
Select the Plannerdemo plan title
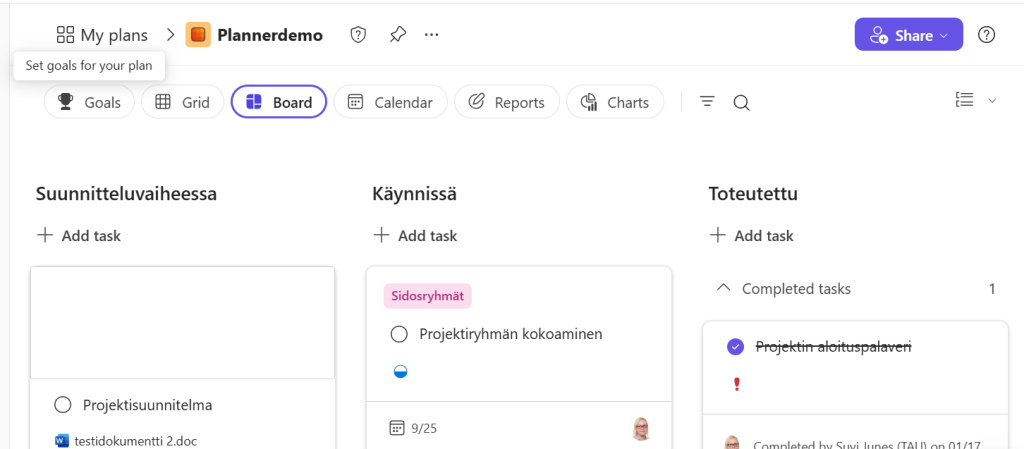[270, 35]
